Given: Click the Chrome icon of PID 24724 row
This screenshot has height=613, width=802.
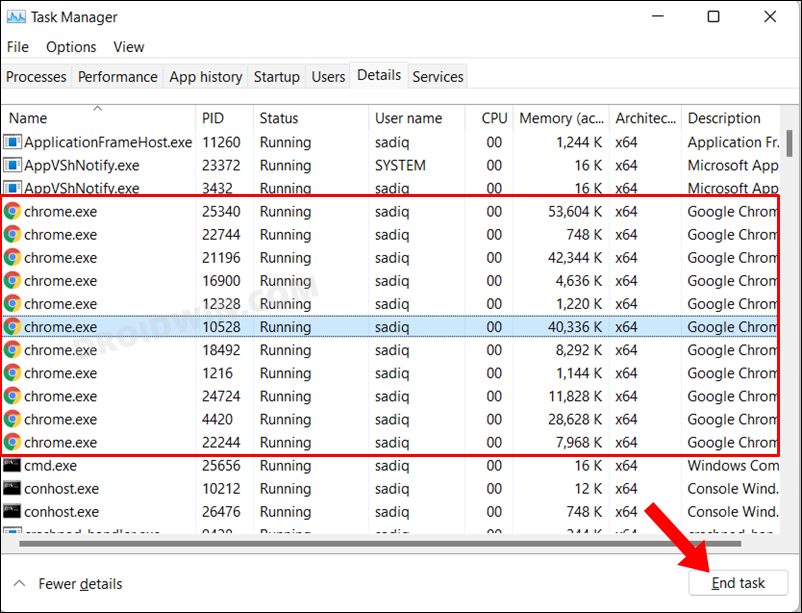Looking at the screenshot, I should click(12, 396).
